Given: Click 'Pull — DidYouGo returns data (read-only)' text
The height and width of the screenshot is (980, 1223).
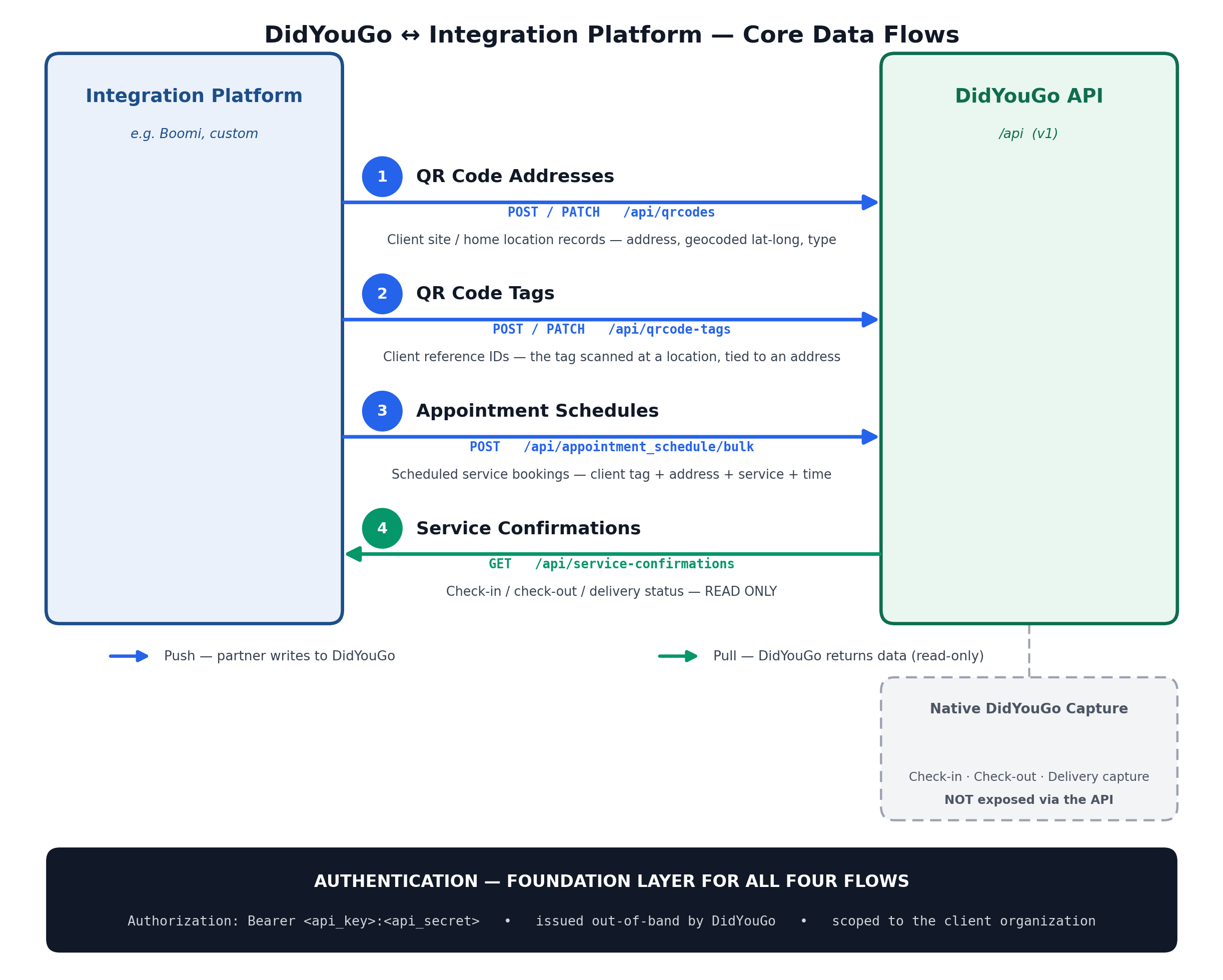Looking at the screenshot, I should (x=849, y=656).
